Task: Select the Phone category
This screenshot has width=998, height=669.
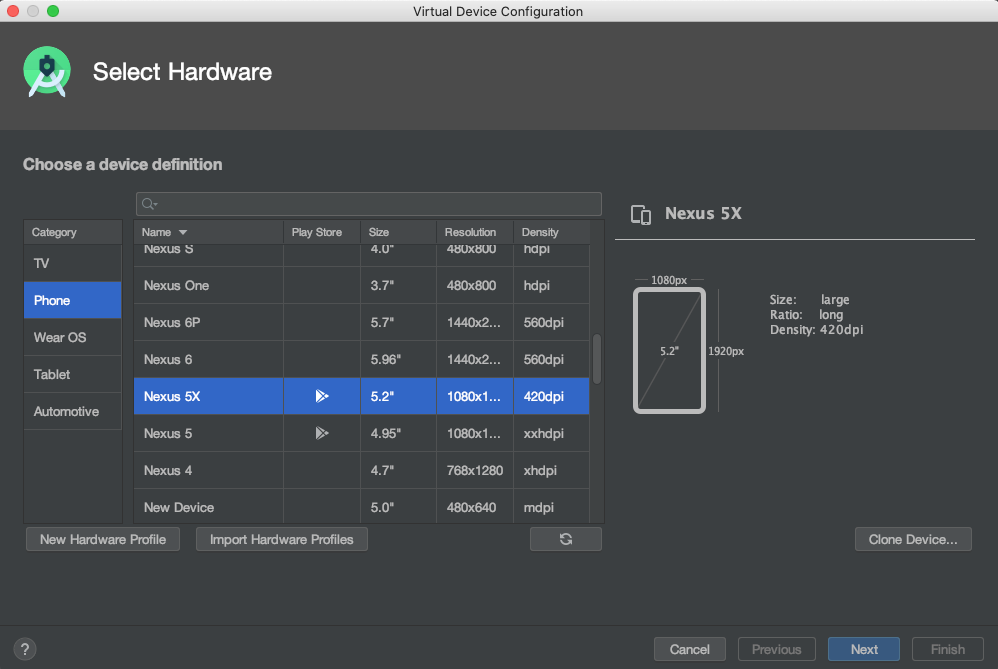Action: [73, 300]
